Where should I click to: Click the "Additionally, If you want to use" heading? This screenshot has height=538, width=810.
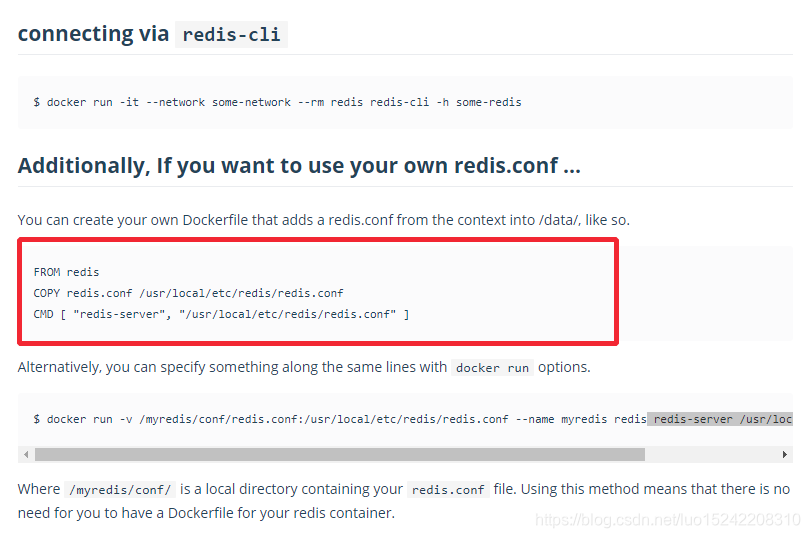[x=299, y=166]
